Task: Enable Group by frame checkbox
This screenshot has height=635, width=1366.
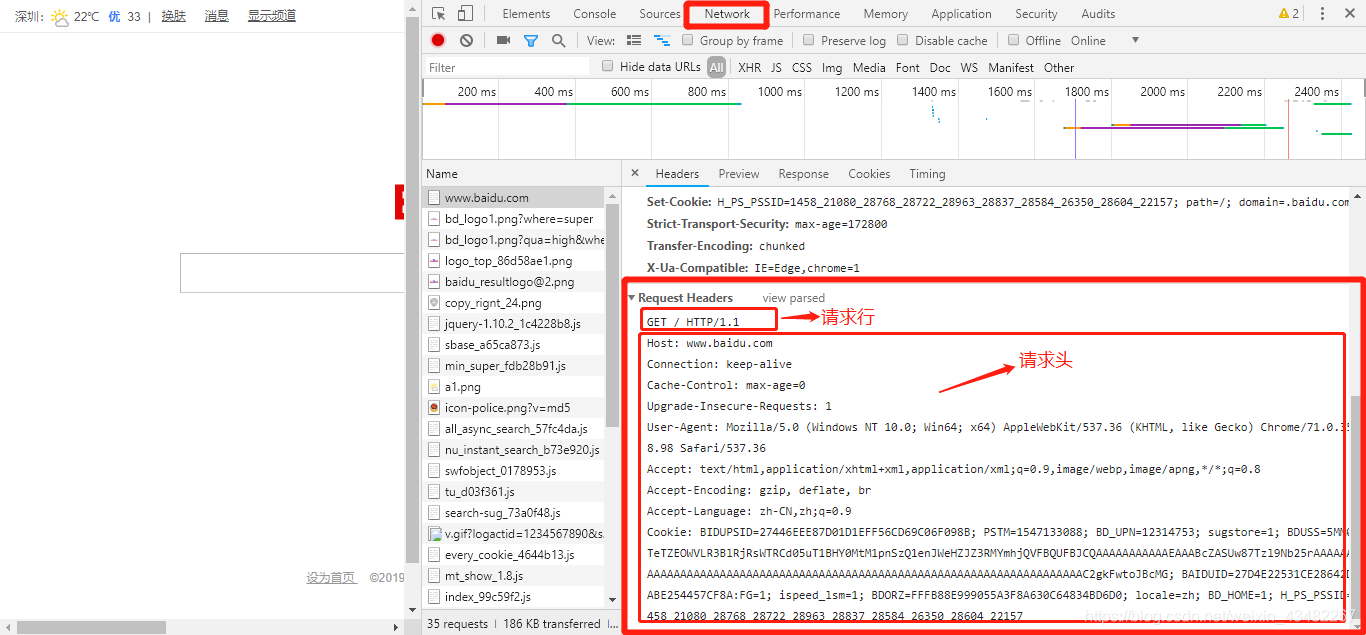Action: [688, 41]
